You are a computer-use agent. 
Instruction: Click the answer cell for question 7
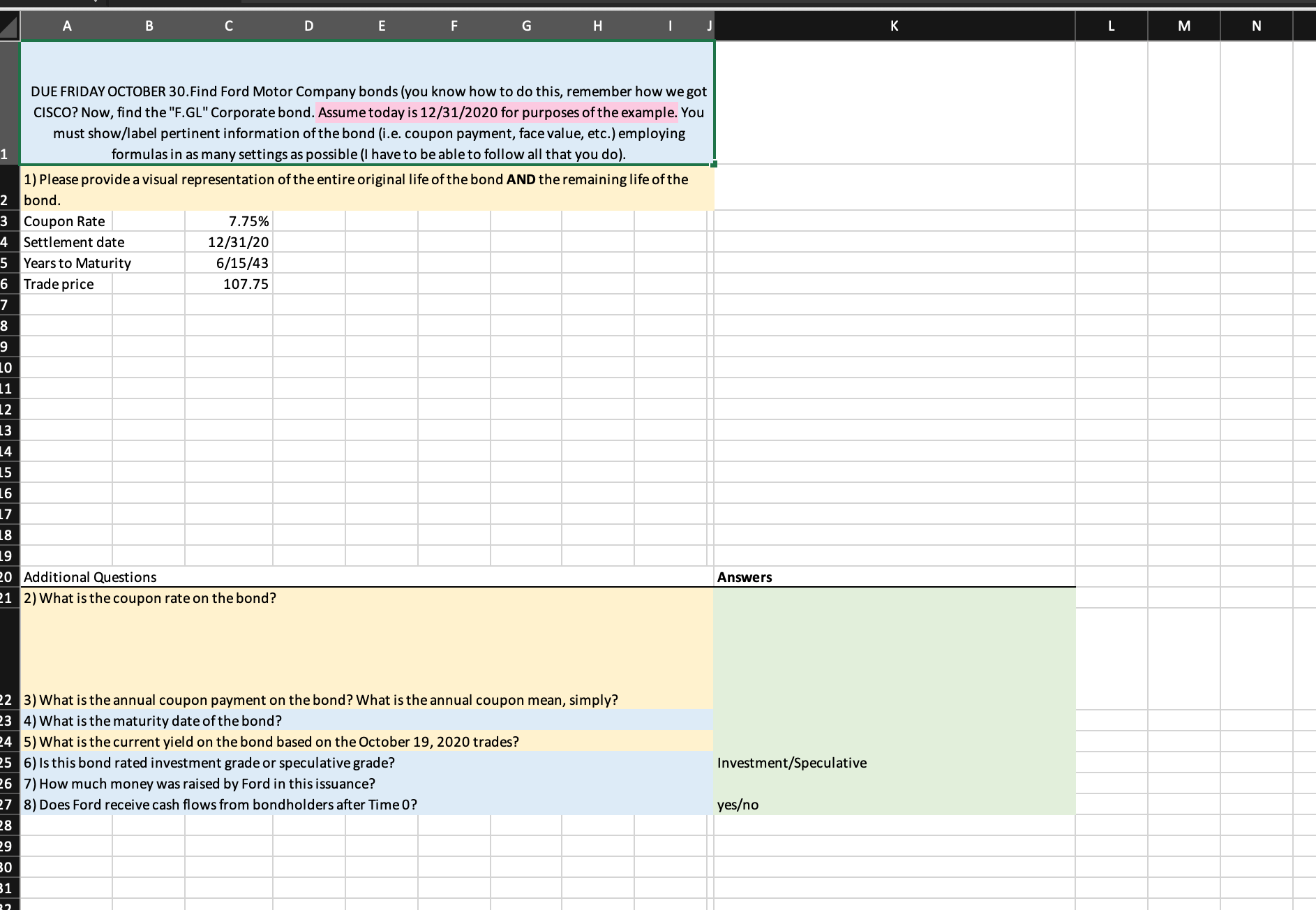[895, 784]
